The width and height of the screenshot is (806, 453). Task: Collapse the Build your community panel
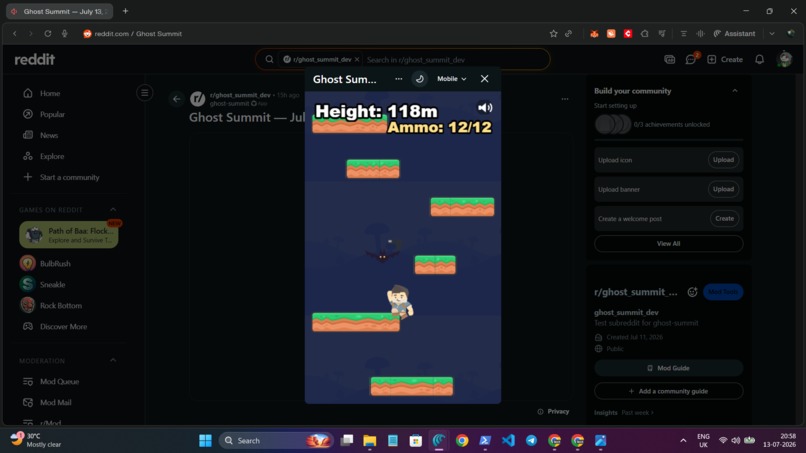tap(735, 91)
